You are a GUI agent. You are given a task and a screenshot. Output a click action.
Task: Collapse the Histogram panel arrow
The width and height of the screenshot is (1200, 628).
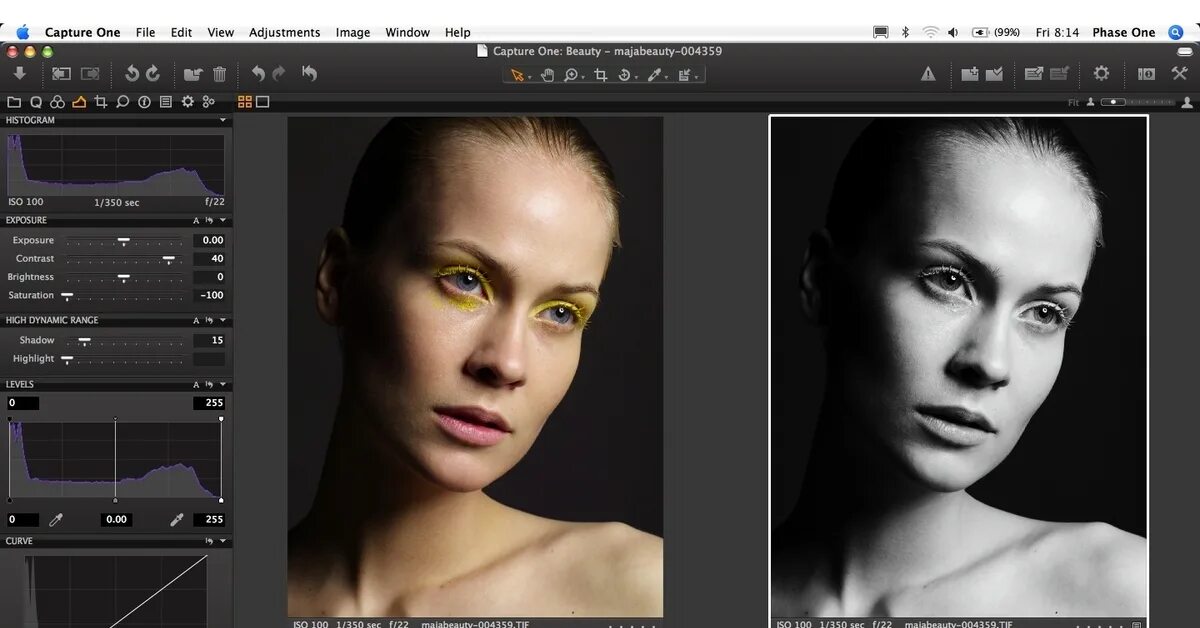click(x=224, y=121)
